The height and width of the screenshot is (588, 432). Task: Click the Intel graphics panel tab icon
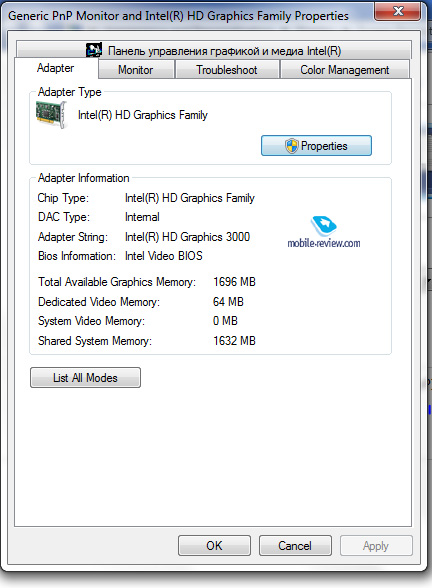(94, 50)
